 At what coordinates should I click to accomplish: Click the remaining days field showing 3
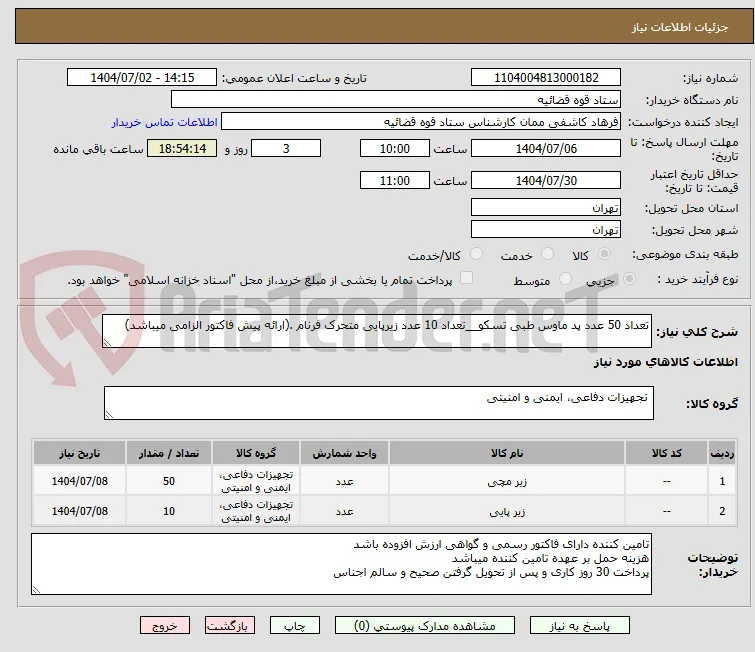(x=286, y=148)
